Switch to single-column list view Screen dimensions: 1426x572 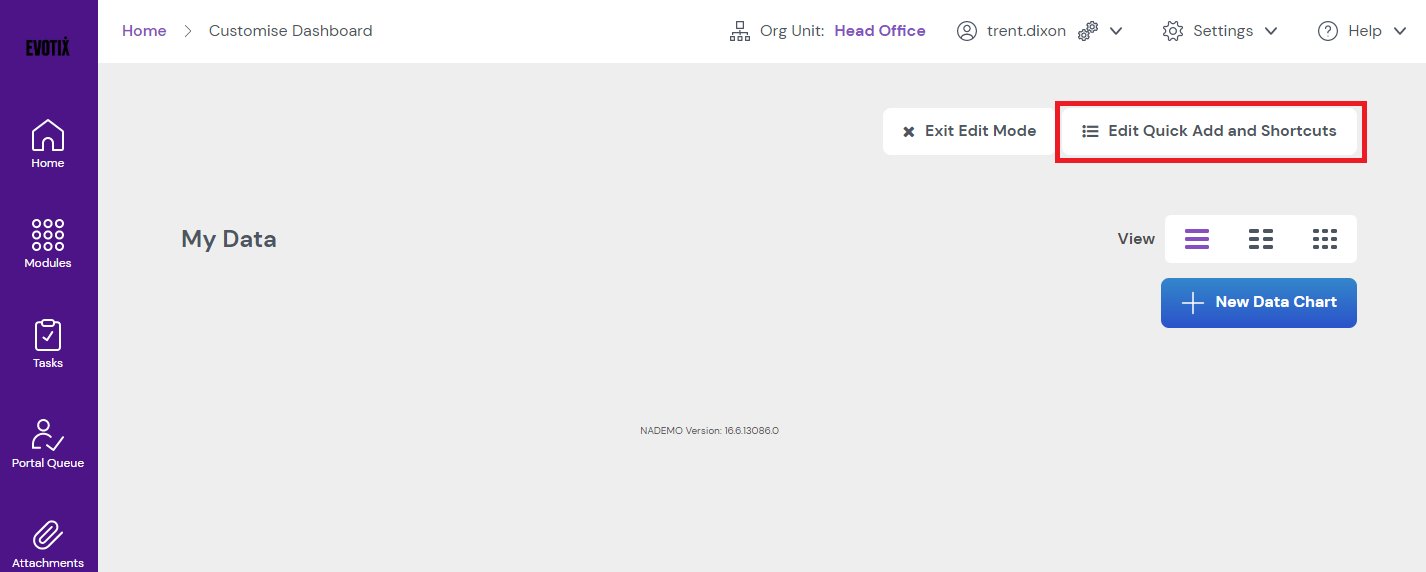pyautogui.click(x=1197, y=239)
